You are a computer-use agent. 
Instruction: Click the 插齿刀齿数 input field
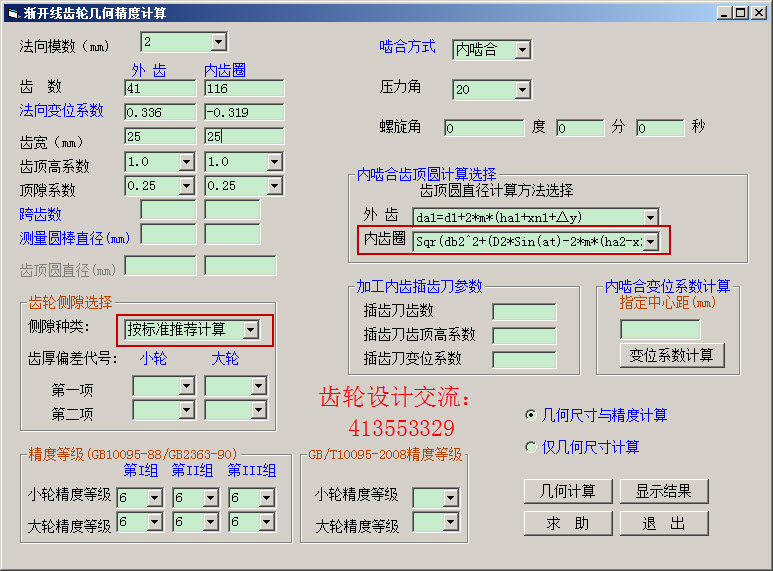pos(524,312)
